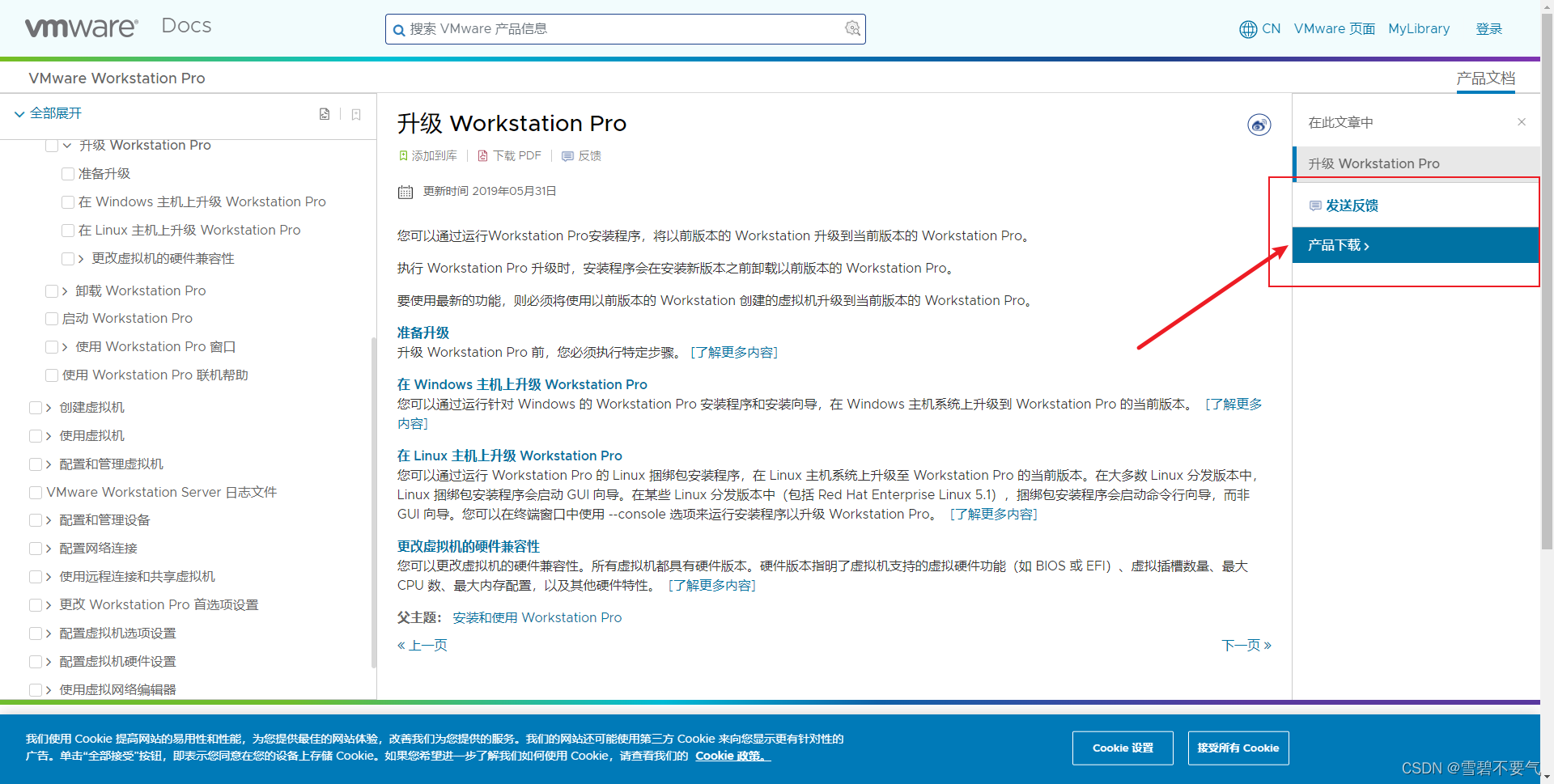Screen dimensions: 1554x784
Task: Click the bookmark icon in sidebar header
Action: [x=356, y=114]
